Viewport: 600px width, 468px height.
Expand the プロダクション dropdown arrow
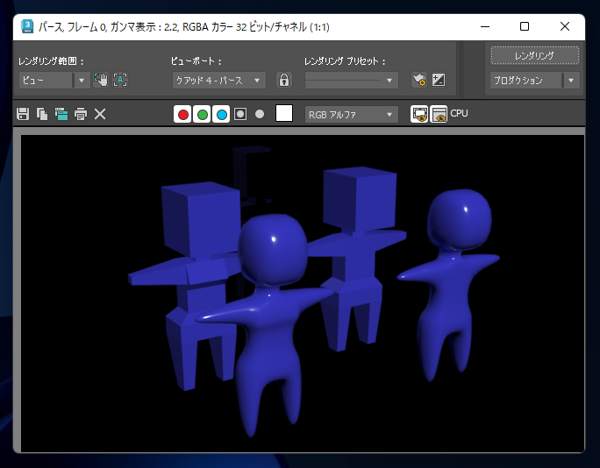(x=571, y=80)
